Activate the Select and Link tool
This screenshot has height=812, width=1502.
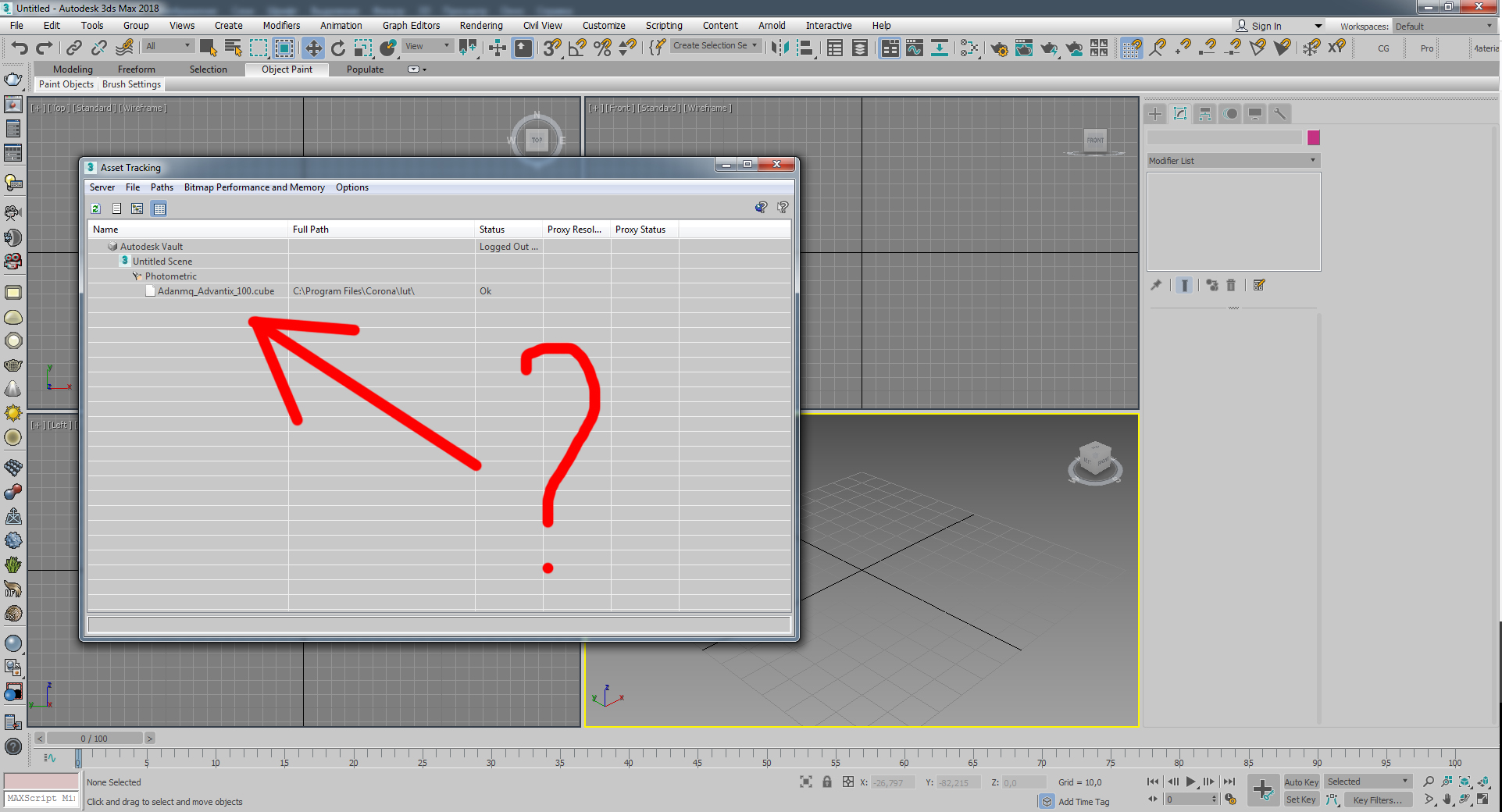[x=74, y=48]
